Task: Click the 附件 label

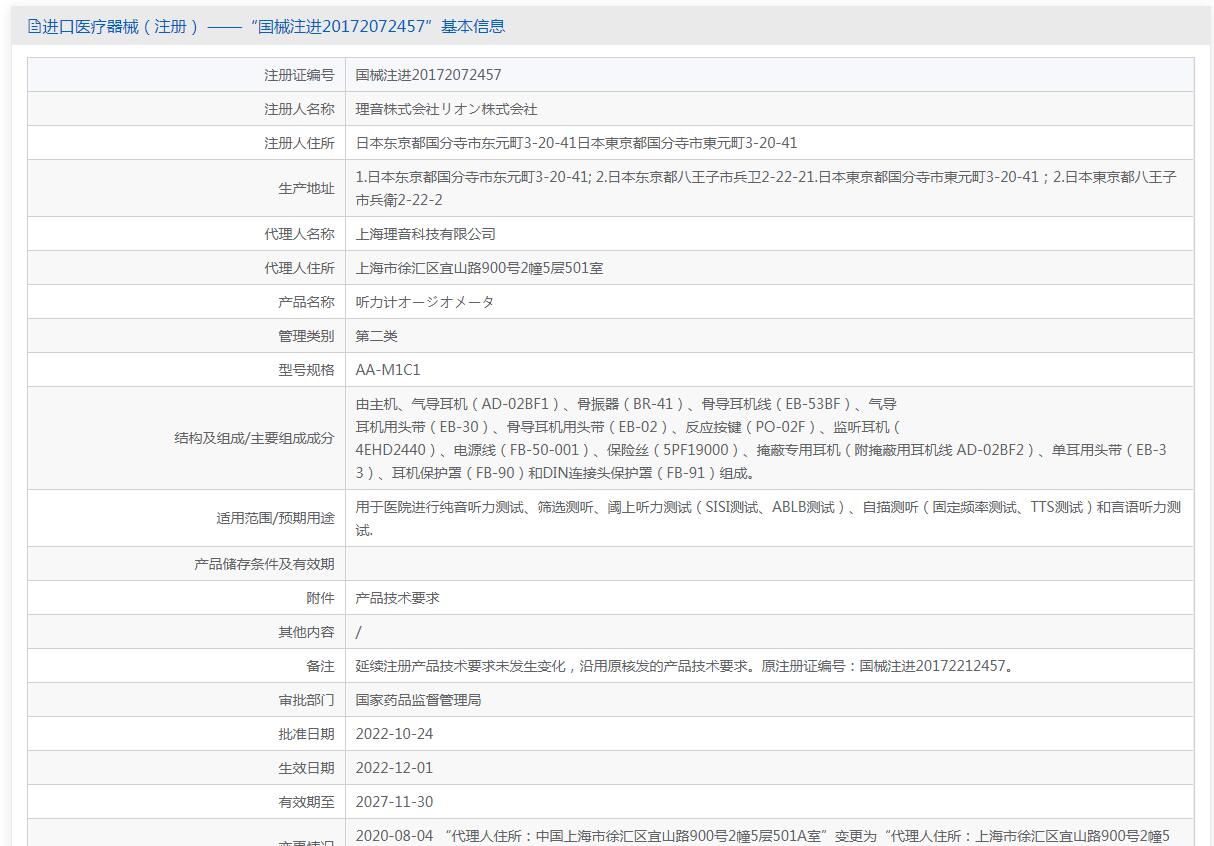Action: coord(320,598)
